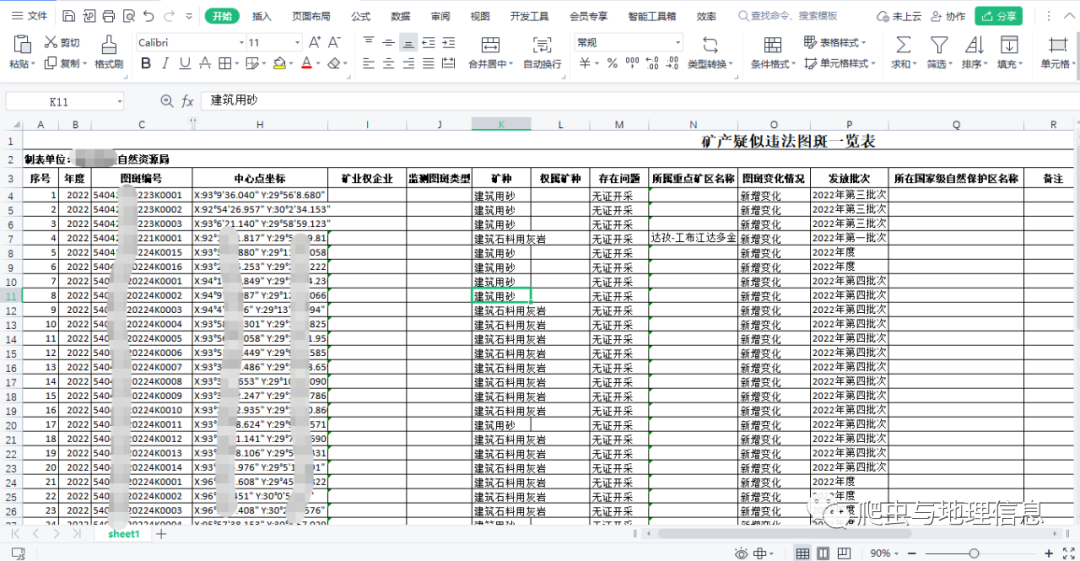Apply thousands separator 000 format
Image resolution: width=1080 pixels, height=561 pixels.
[x=632, y=63]
